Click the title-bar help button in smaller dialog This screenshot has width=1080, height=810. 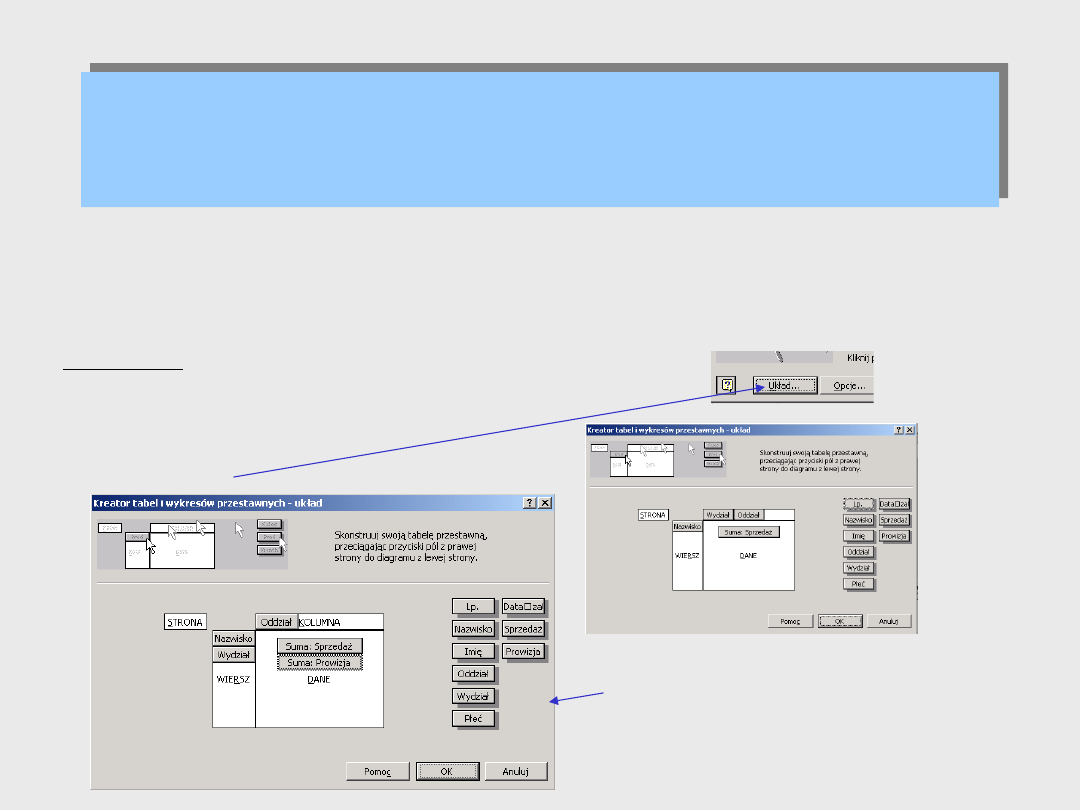point(897,429)
